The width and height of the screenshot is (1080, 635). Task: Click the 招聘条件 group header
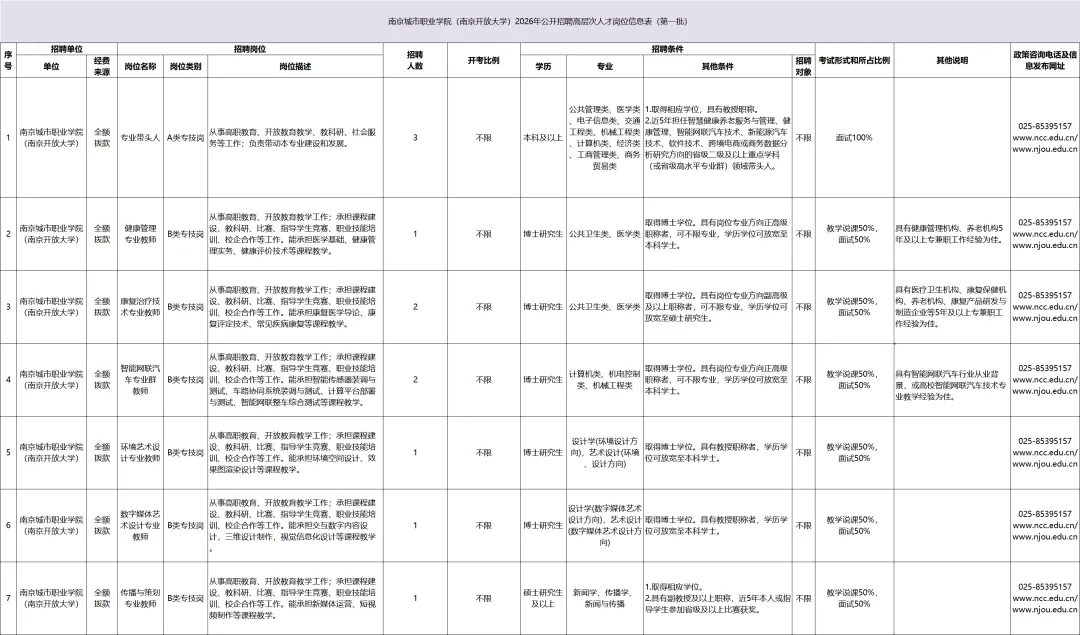pyautogui.click(x=667, y=49)
